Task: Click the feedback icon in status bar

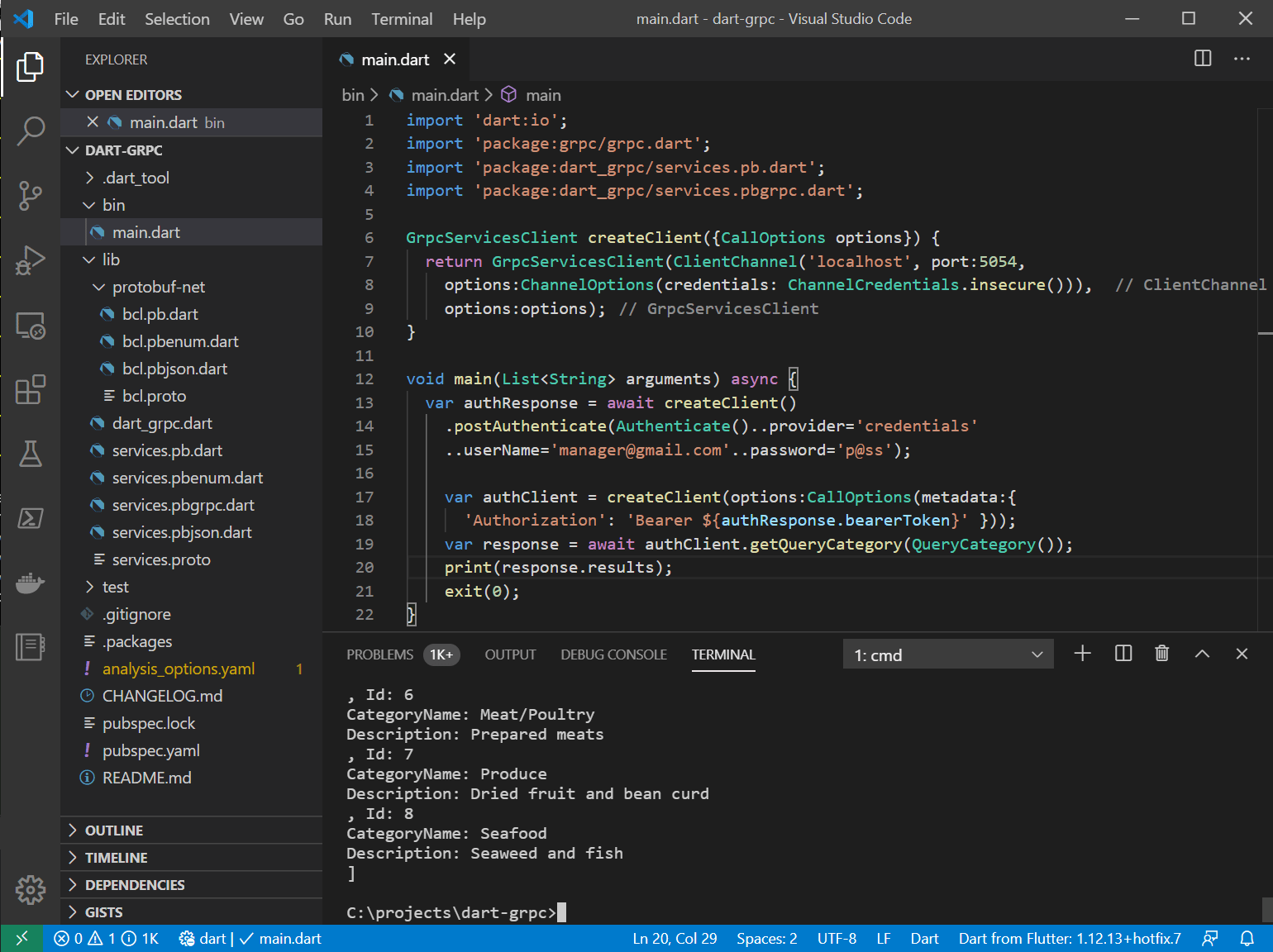Action: [1210, 939]
